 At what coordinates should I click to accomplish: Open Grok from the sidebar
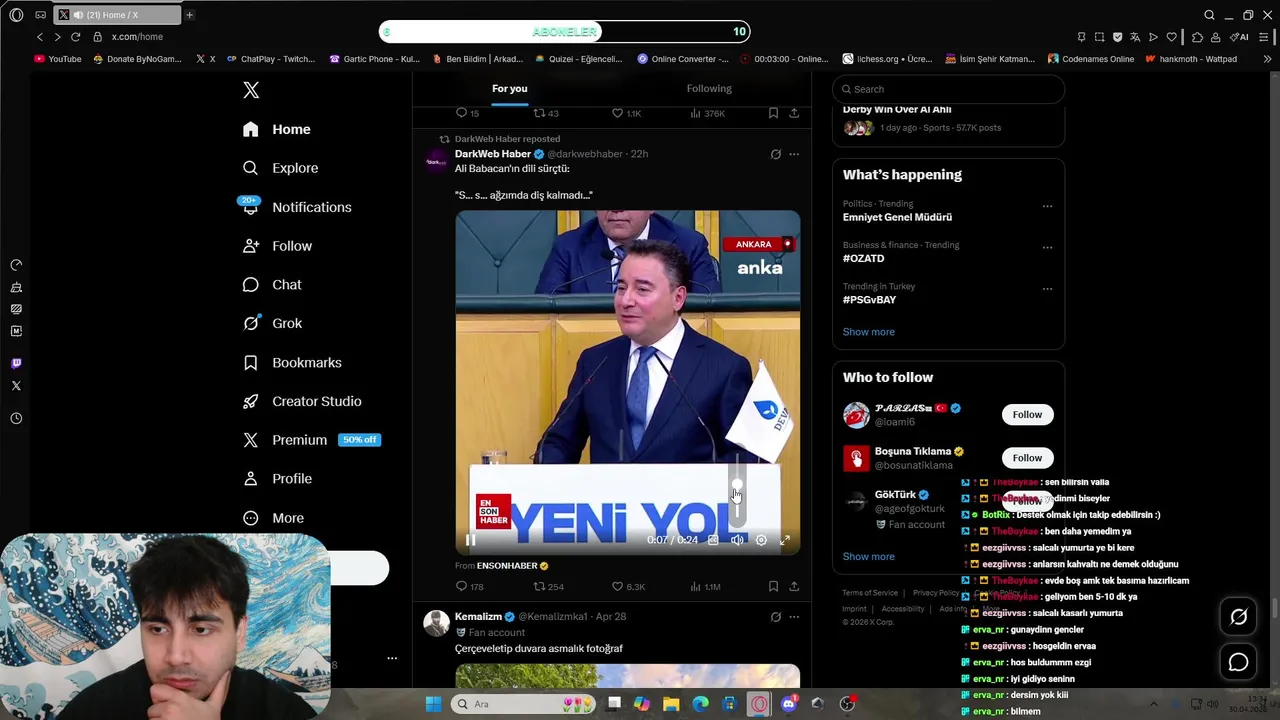(x=272, y=323)
